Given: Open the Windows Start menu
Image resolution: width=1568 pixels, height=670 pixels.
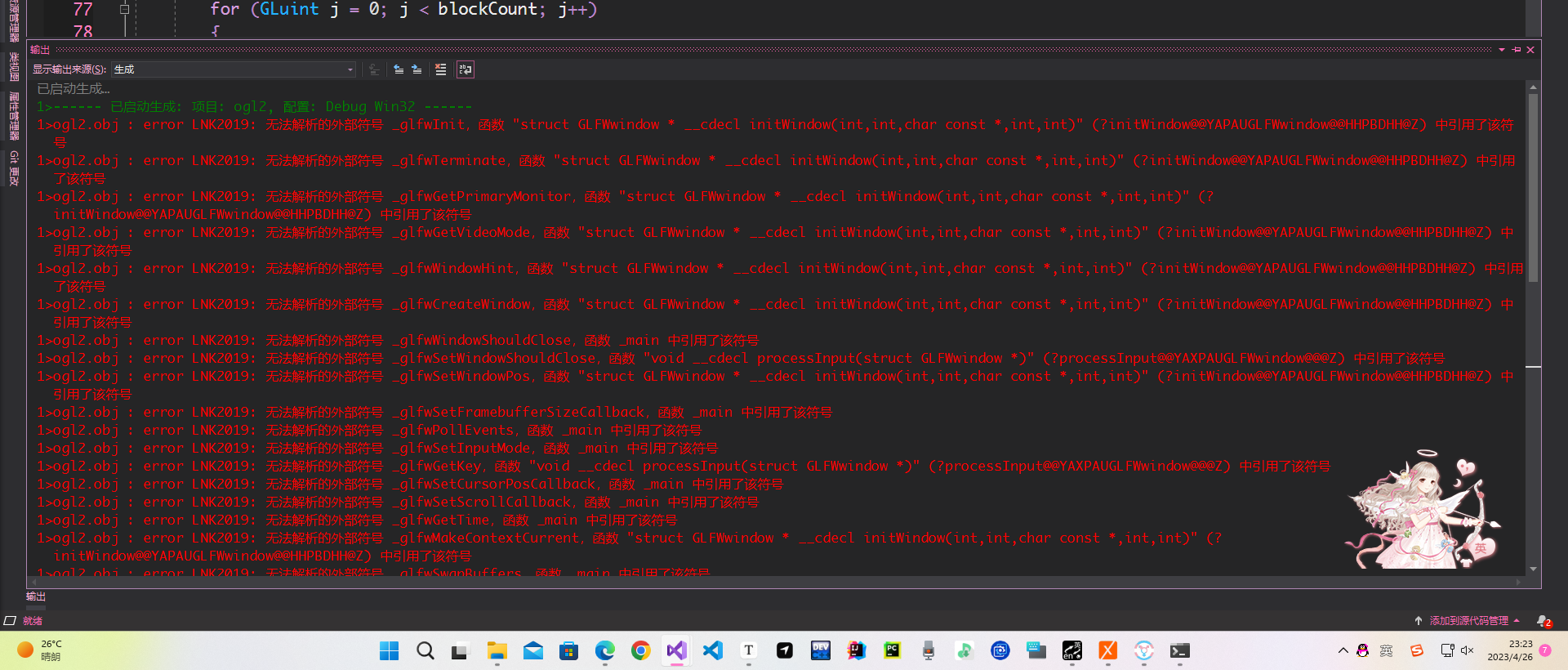Looking at the screenshot, I should click(390, 650).
